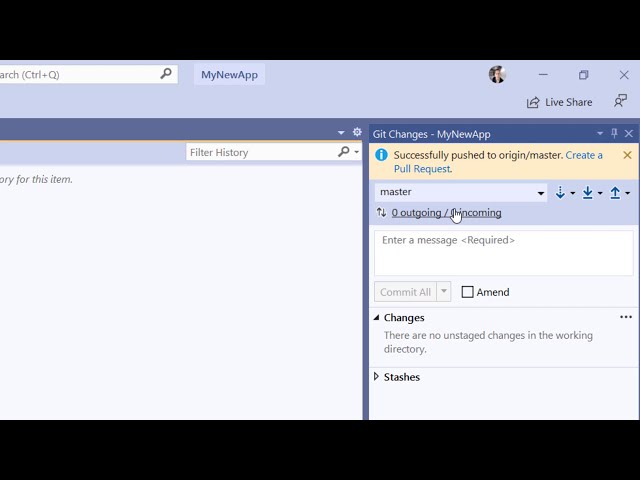Open Changes more actions ellipsis
This screenshot has height=480, width=640.
pyautogui.click(x=626, y=317)
